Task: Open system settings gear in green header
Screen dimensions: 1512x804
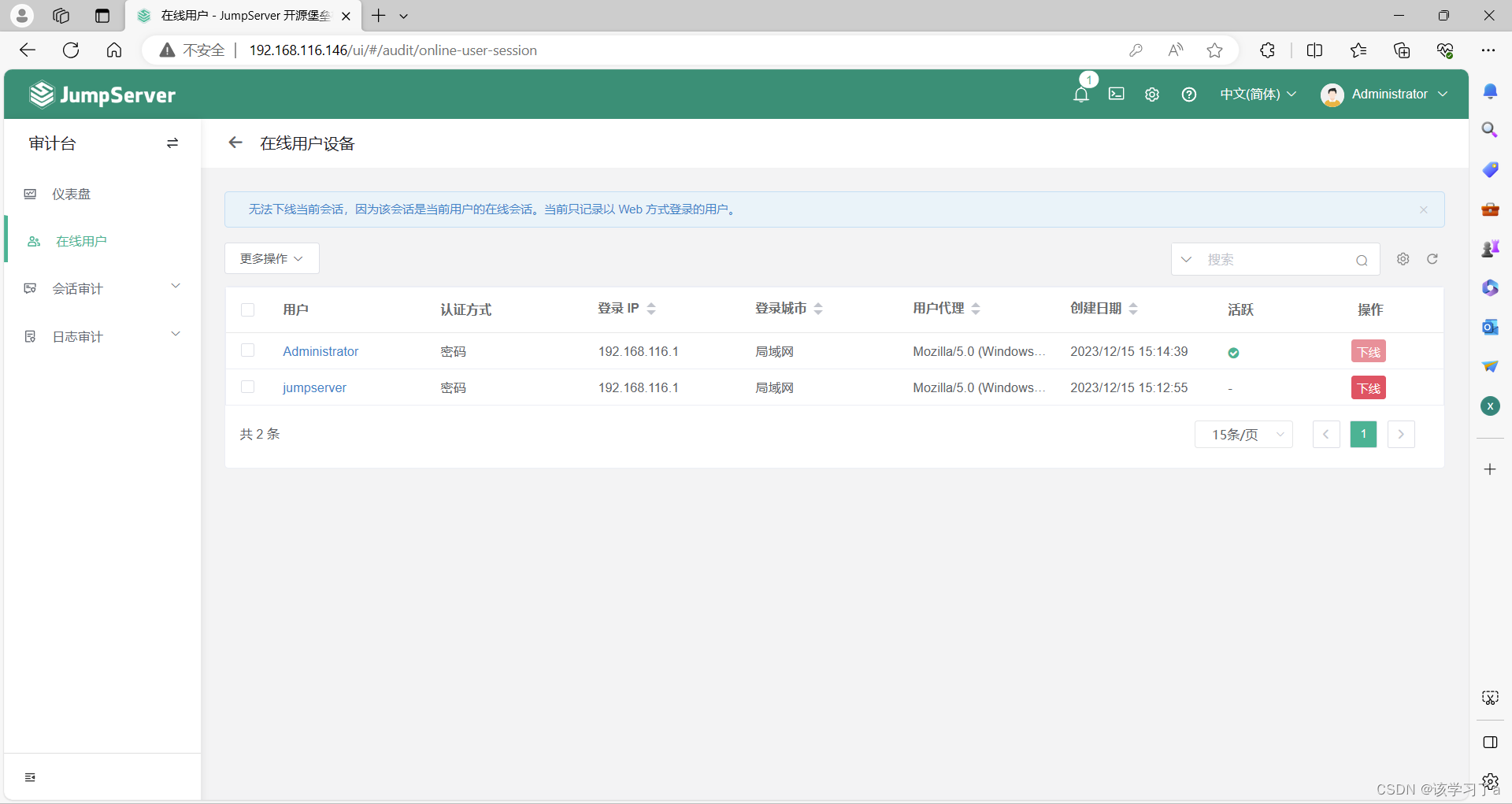Action: click(1152, 94)
